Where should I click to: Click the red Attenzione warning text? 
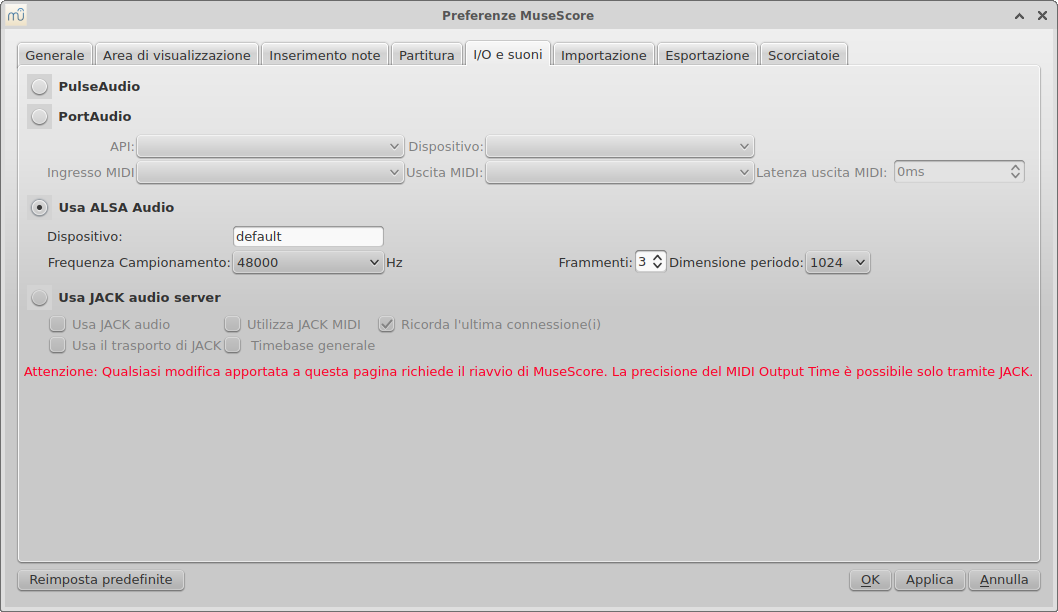click(528, 371)
